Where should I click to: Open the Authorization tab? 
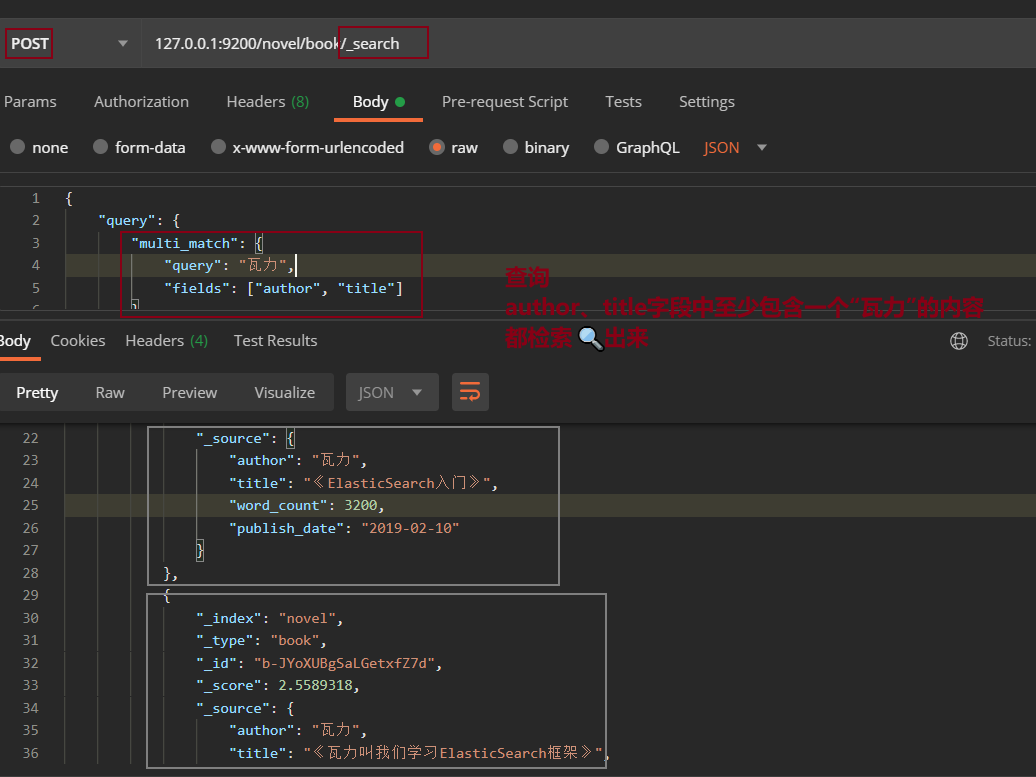coord(141,102)
